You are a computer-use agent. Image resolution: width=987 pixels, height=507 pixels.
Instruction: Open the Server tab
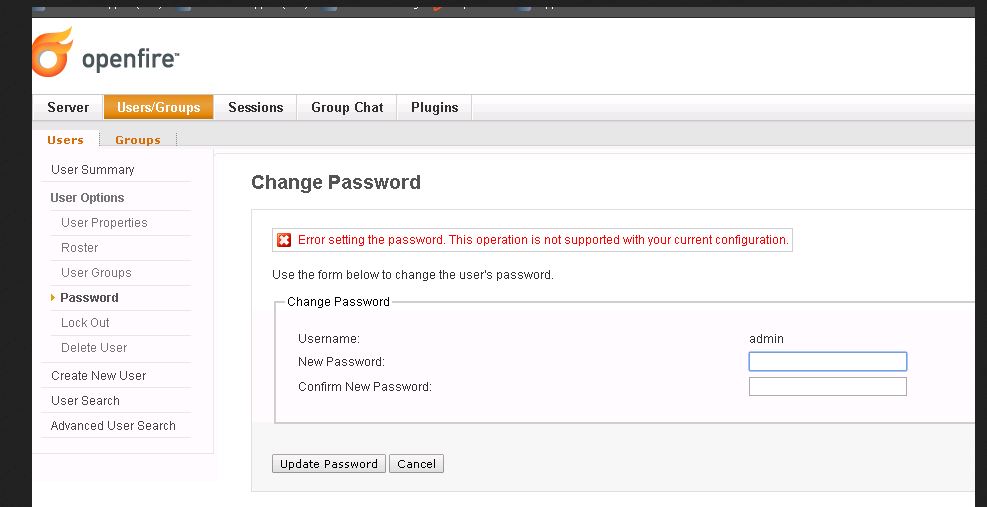click(68, 107)
